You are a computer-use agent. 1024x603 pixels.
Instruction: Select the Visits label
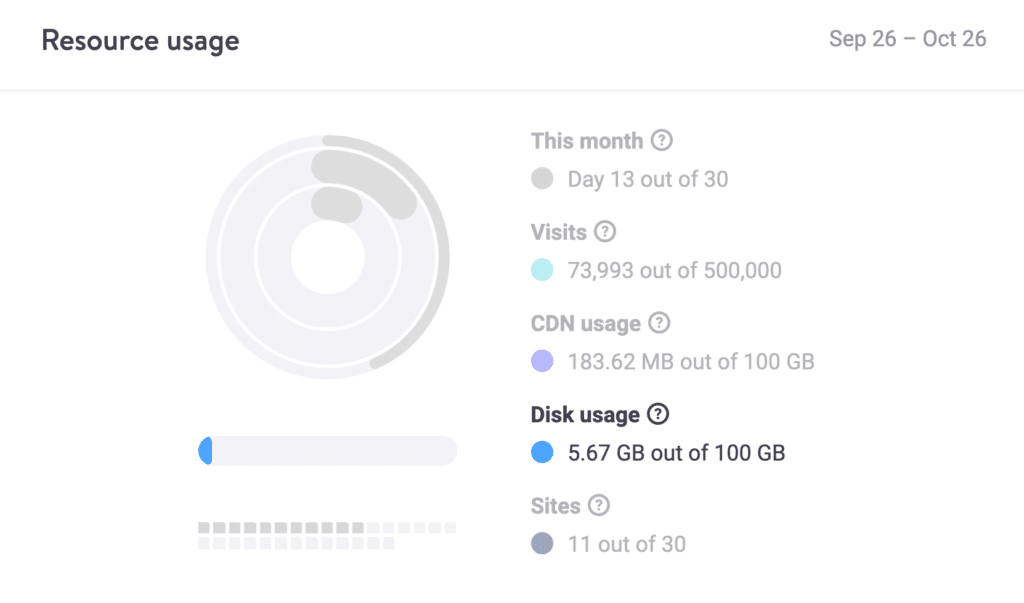click(x=559, y=232)
